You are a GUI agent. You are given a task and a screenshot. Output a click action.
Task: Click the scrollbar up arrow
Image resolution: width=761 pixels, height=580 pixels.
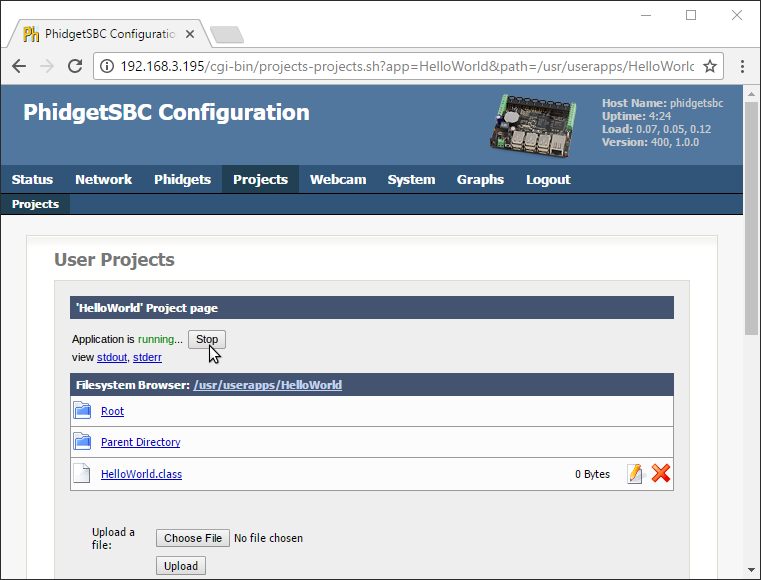tap(751, 94)
